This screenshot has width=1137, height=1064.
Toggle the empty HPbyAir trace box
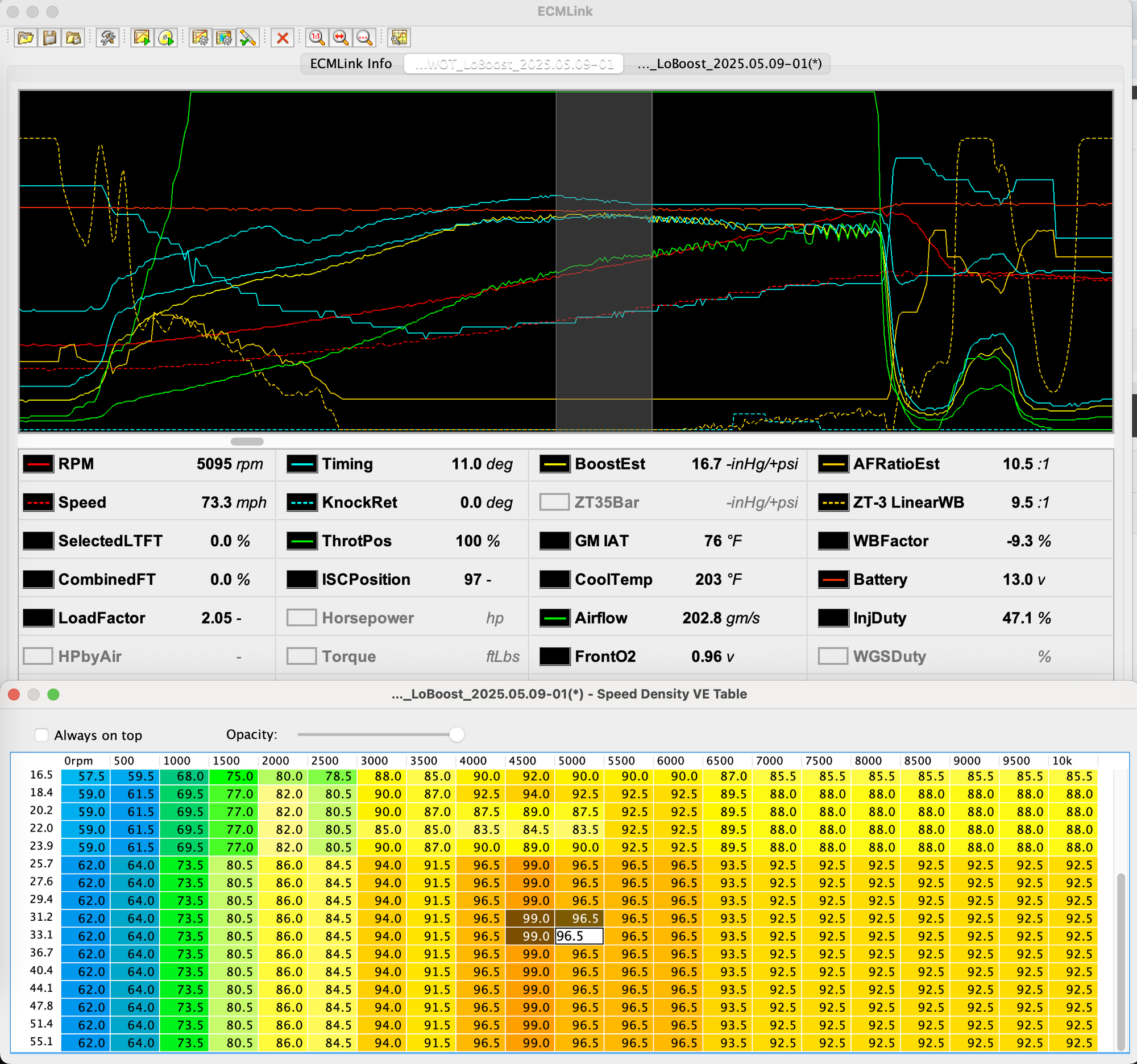[38, 656]
